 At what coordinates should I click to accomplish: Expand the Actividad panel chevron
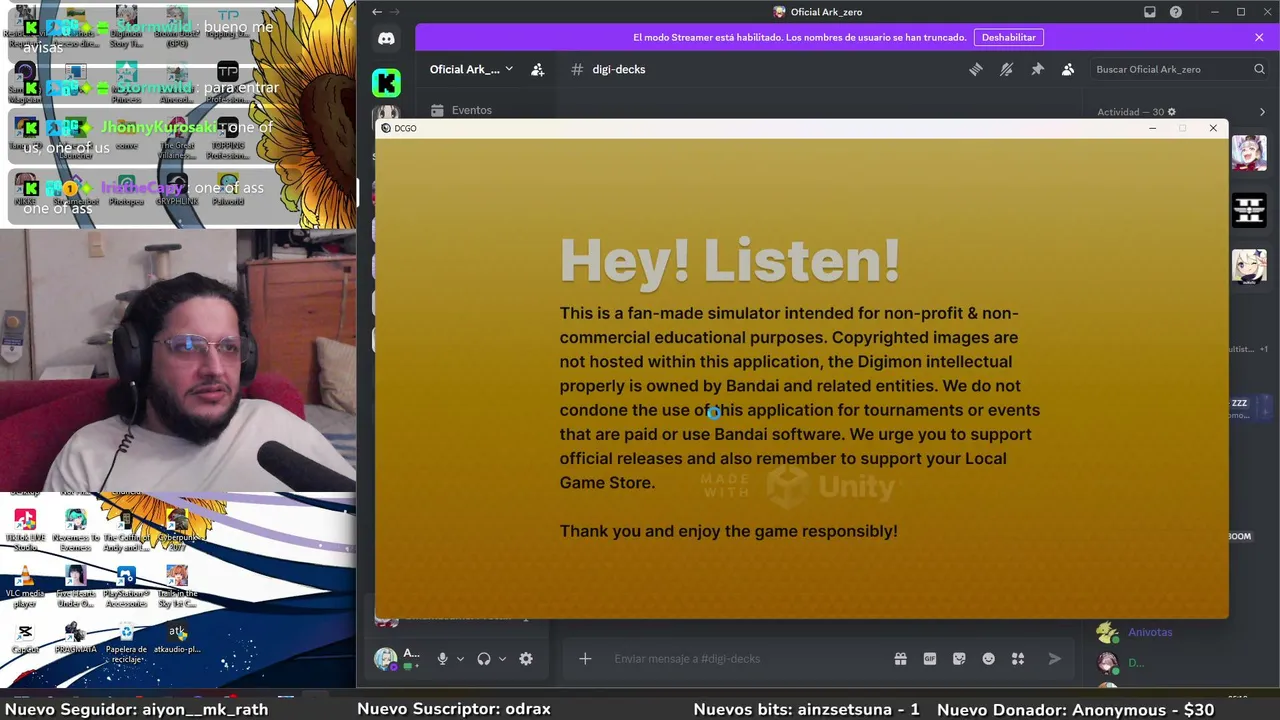click(x=1262, y=112)
